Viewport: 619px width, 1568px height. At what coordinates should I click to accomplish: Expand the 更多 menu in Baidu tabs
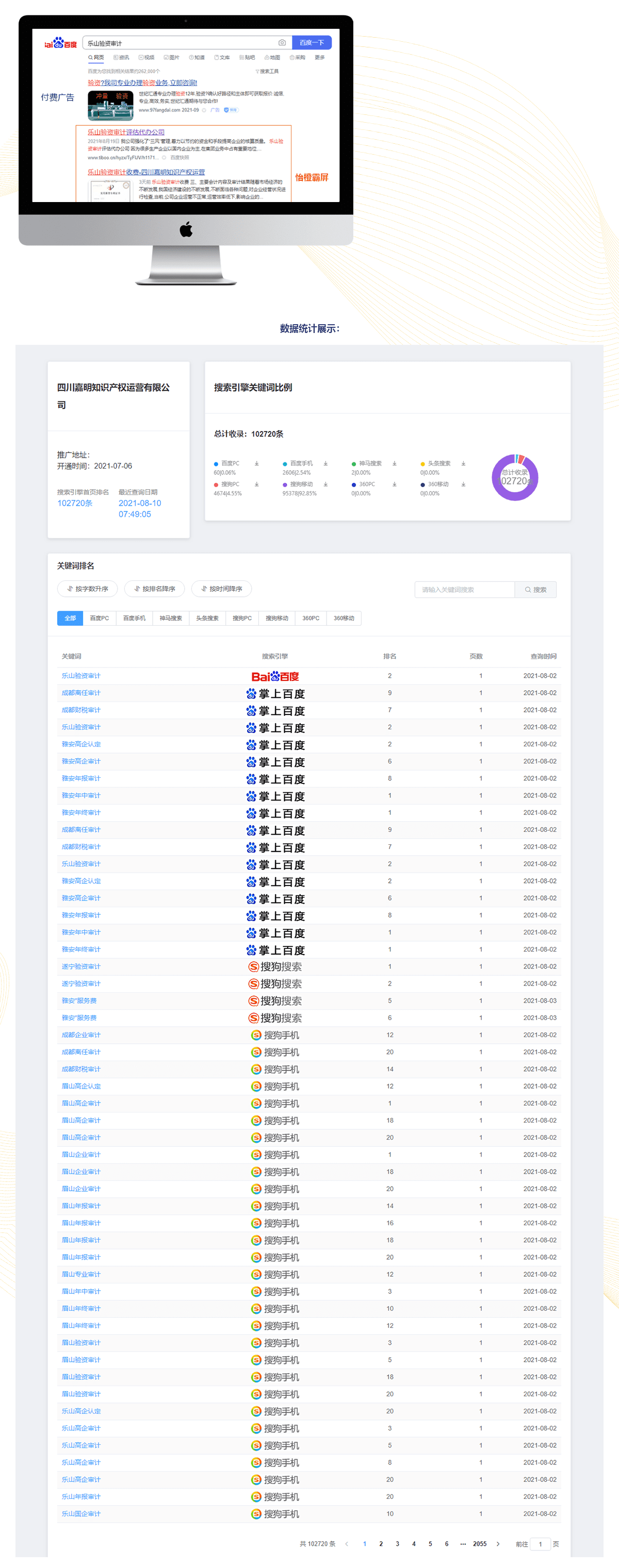click(x=320, y=58)
